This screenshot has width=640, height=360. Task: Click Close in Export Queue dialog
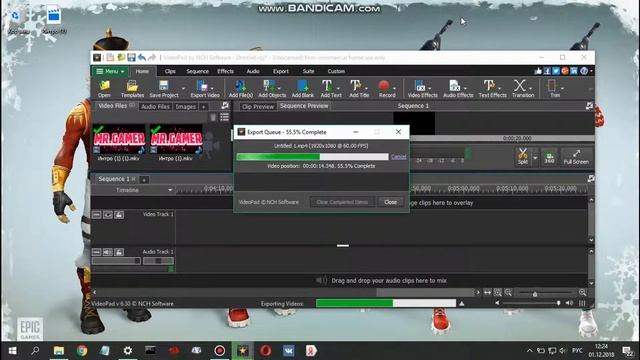tap(391, 202)
